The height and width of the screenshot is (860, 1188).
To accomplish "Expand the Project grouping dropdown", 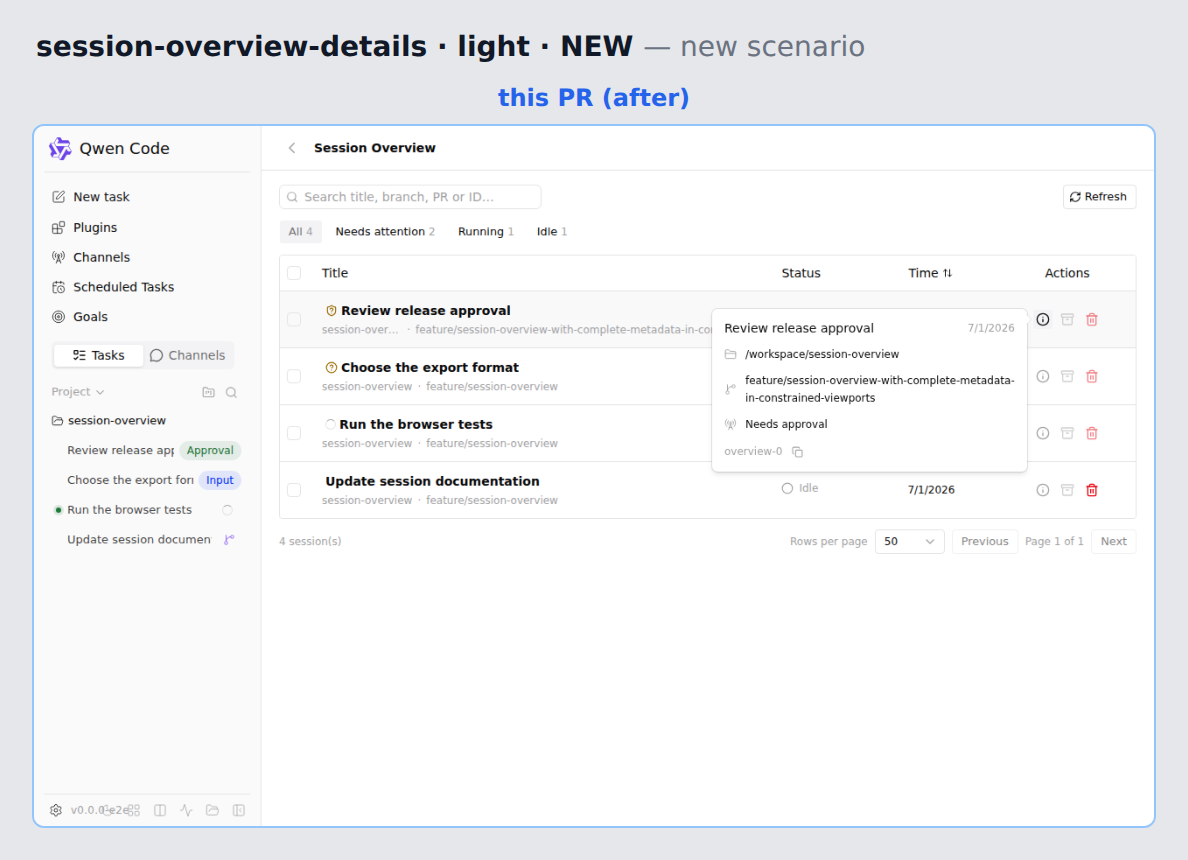I will (x=77, y=392).
